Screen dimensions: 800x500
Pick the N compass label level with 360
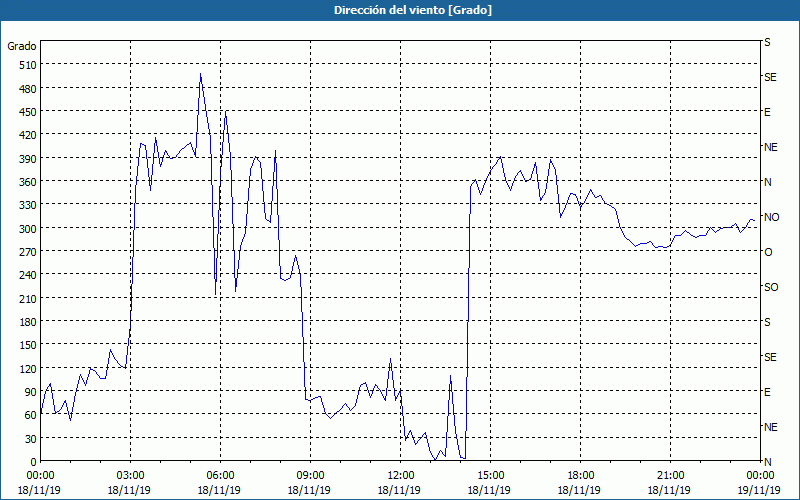[767, 182]
